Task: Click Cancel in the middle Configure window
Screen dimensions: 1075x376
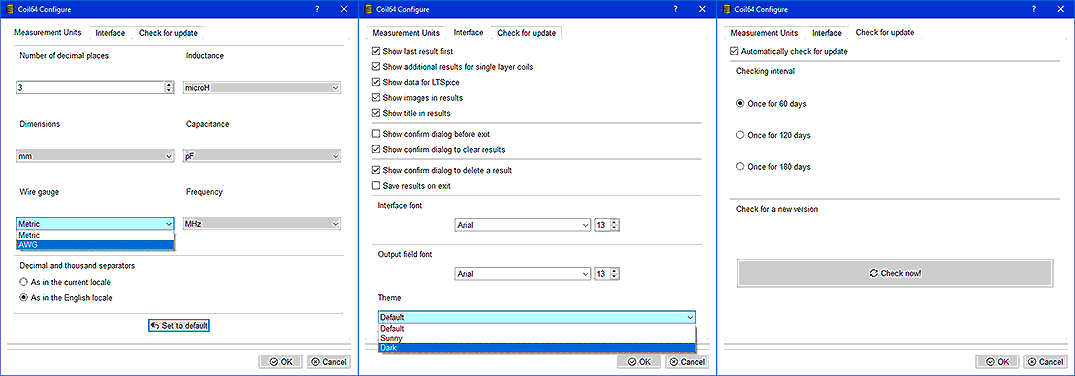Action: coord(687,362)
